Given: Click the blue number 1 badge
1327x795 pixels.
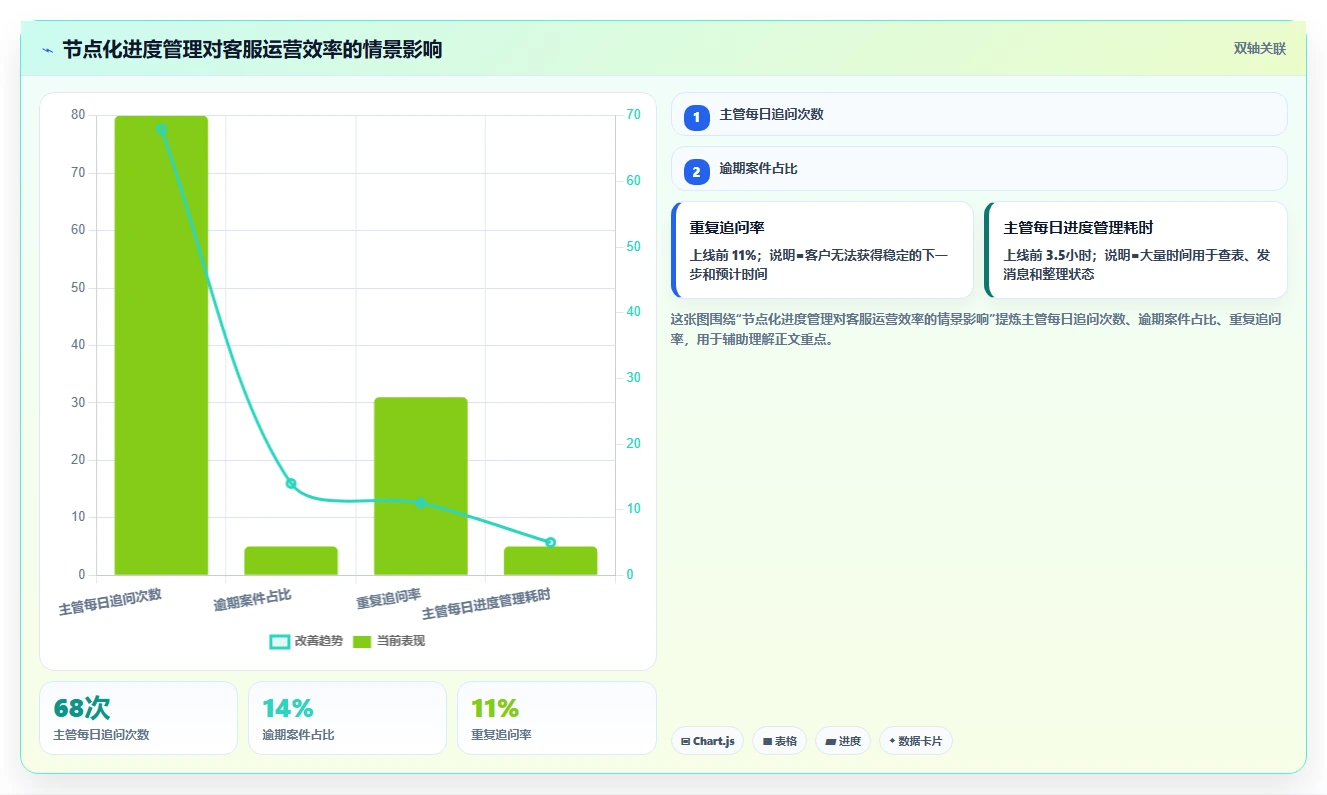Looking at the screenshot, I should (697, 117).
